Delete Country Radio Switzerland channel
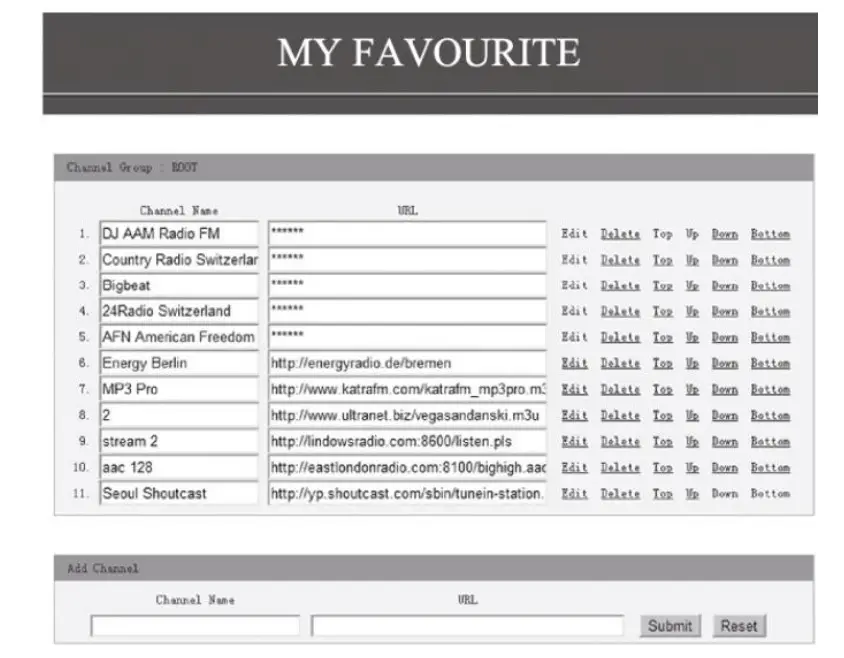 point(620,260)
